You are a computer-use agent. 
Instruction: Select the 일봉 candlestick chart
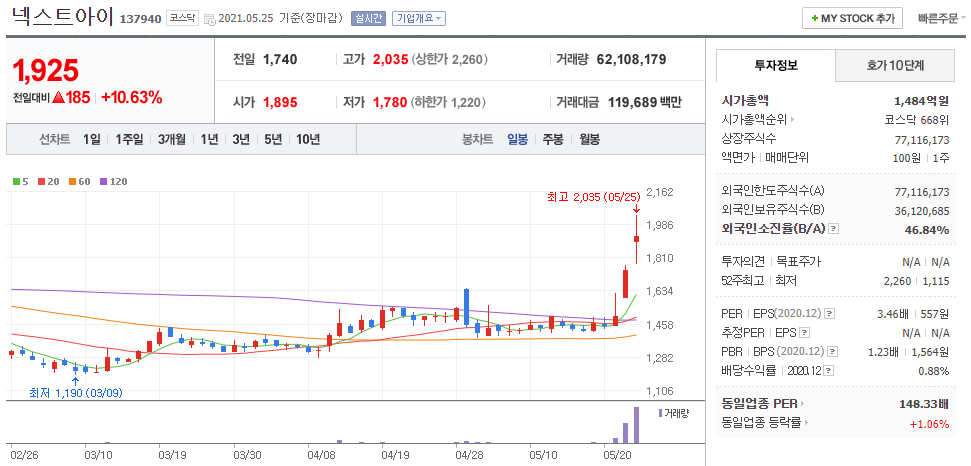pos(518,139)
